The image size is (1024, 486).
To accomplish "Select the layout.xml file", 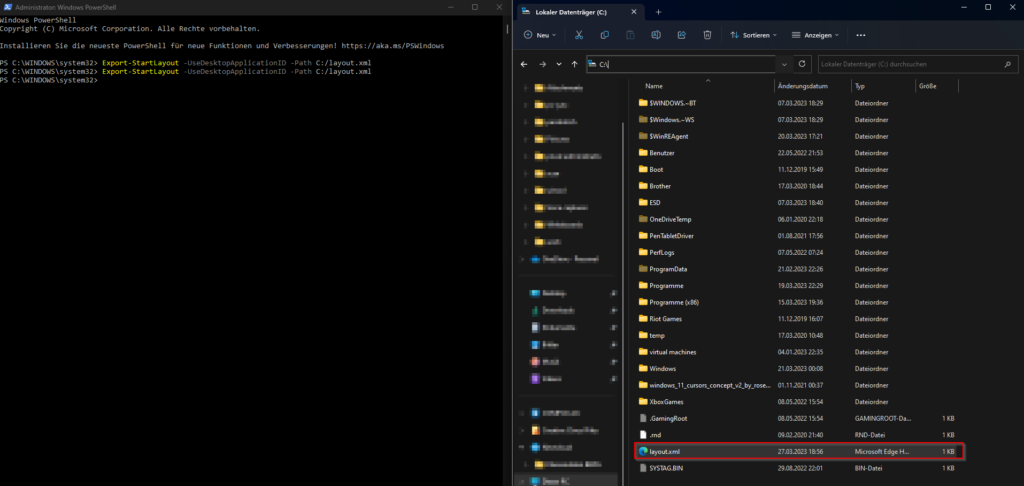I will (x=798, y=451).
